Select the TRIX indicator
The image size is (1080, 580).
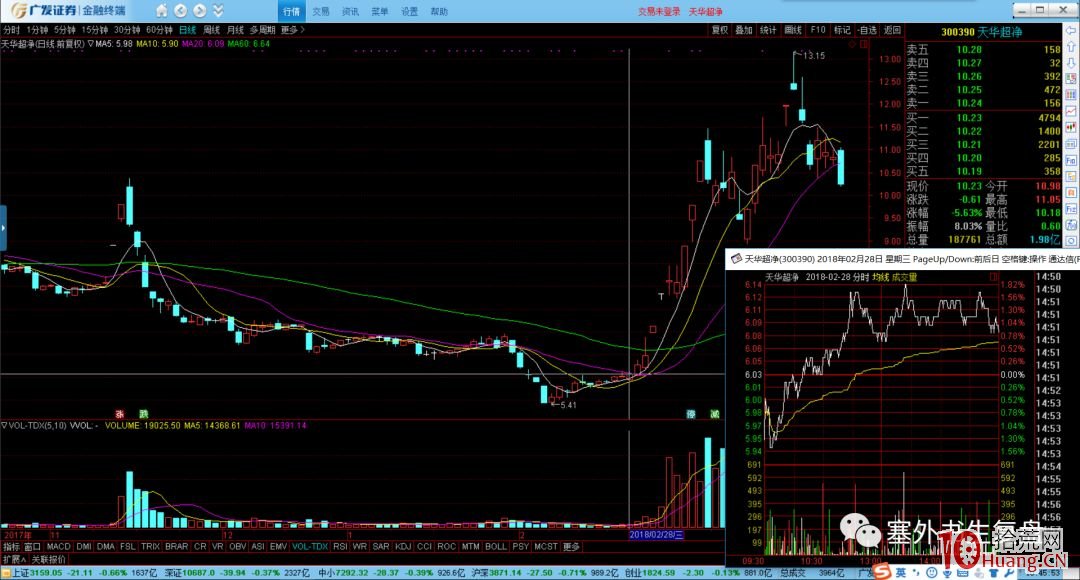click(x=150, y=546)
